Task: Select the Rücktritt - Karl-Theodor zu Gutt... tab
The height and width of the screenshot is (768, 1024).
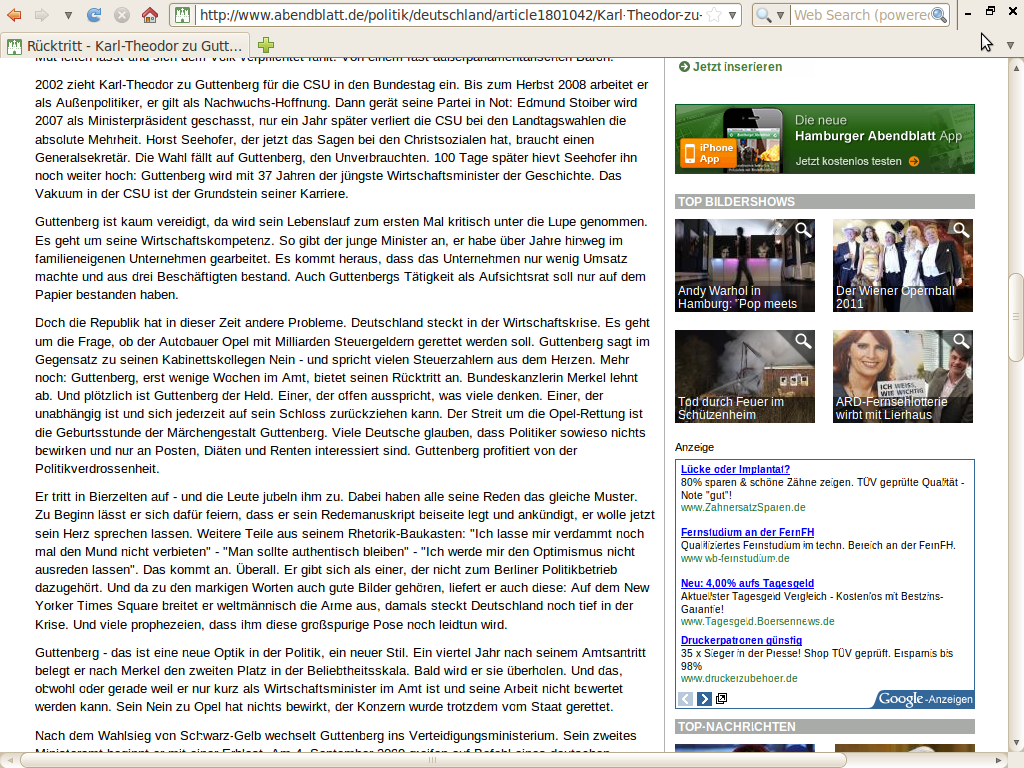Action: (x=125, y=46)
